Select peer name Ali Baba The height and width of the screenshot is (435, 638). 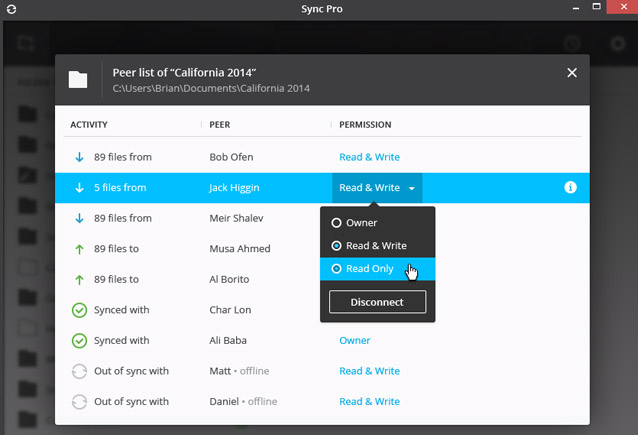[228, 340]
